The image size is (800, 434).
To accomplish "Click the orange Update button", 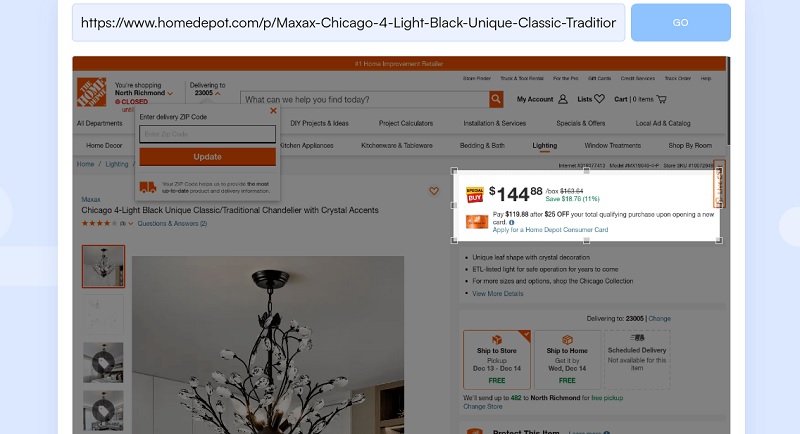I will [x=208, y=157].
